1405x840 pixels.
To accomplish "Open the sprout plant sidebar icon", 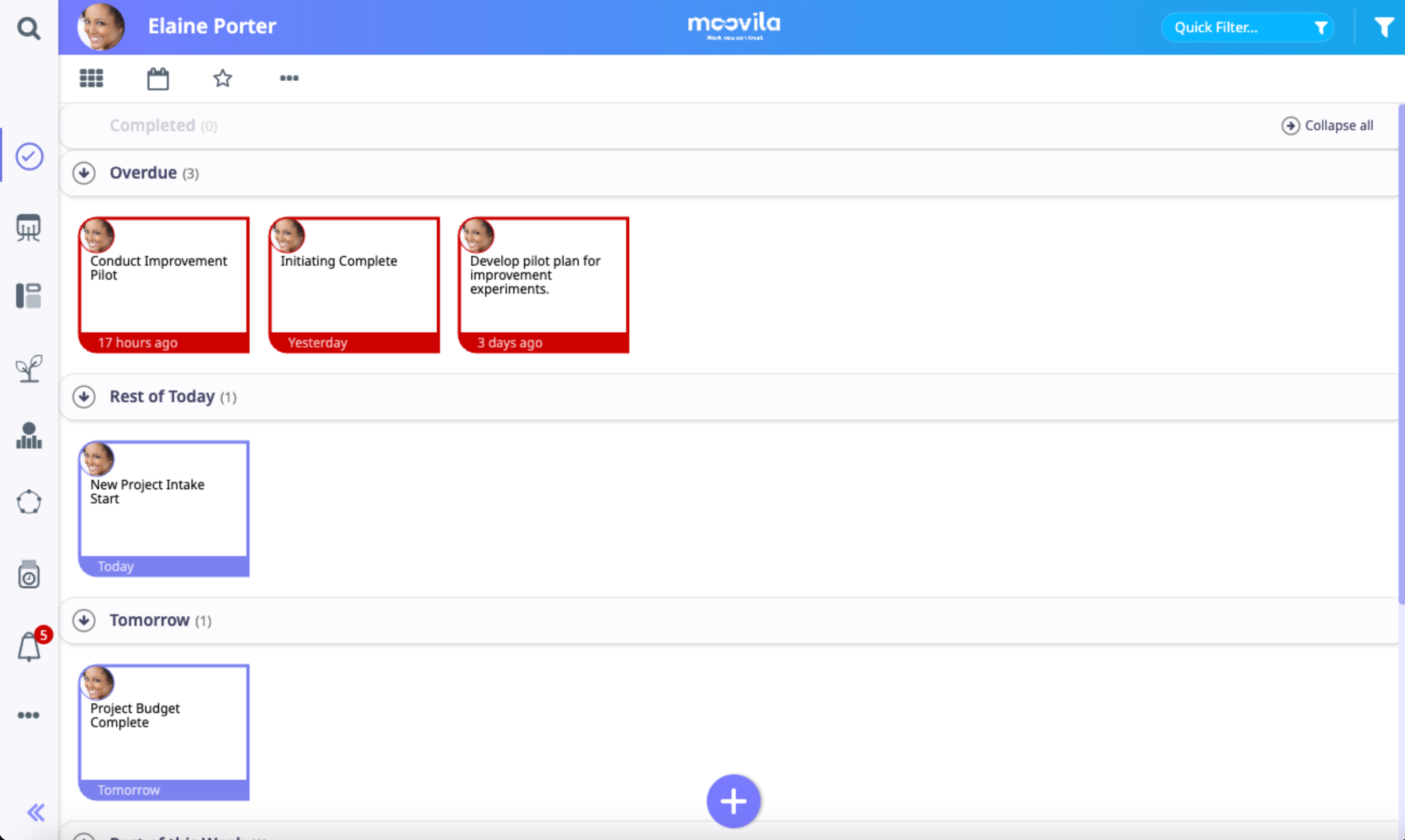I will pyautogui.click(x=29, y=368).
